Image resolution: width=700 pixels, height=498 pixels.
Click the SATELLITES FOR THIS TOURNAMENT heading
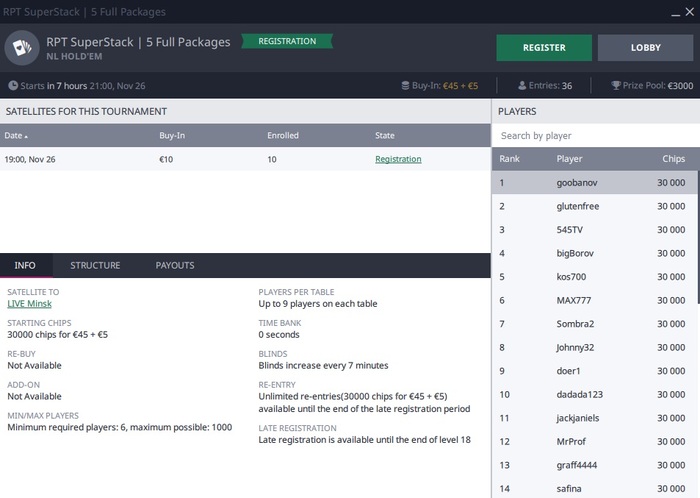[86, 112]
